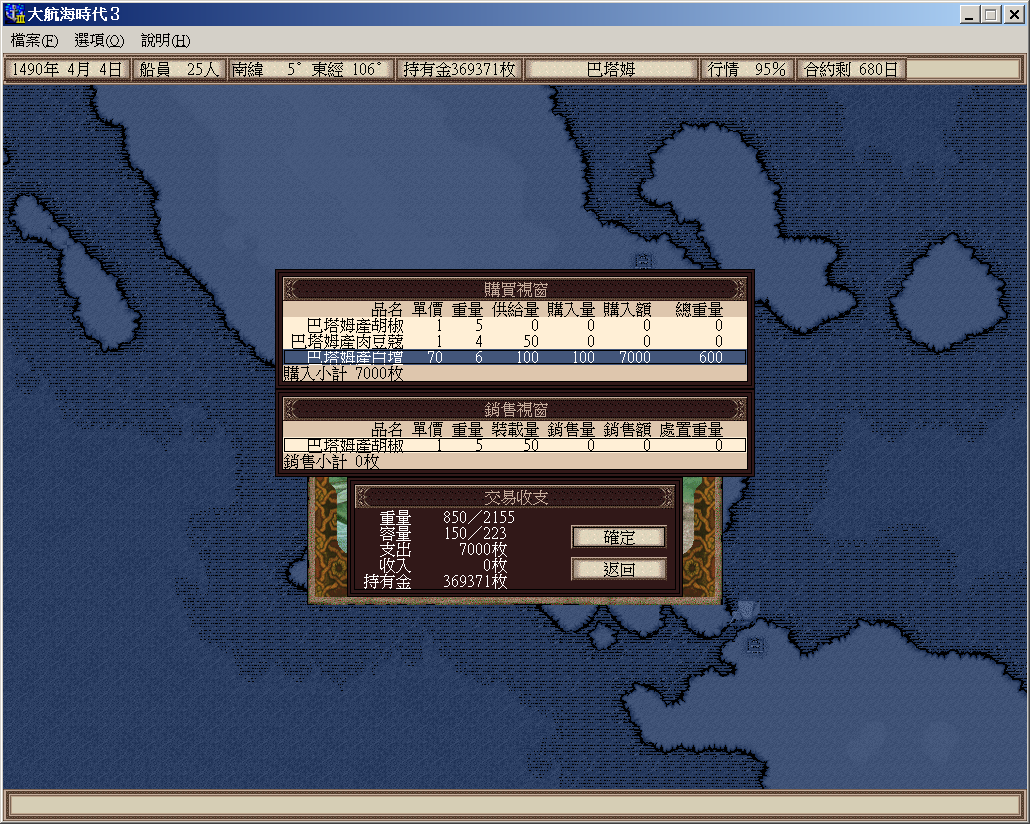Open the 說明 menu
1030x824 pixels.
pos(165,41)
